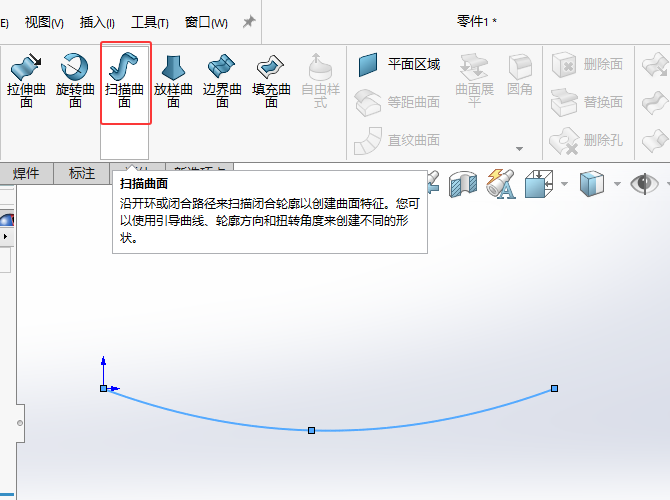Image resolution: width=670 pixels, height=500 pixels.
Task: Open the display style dropdown arrow
Action: 617,184
